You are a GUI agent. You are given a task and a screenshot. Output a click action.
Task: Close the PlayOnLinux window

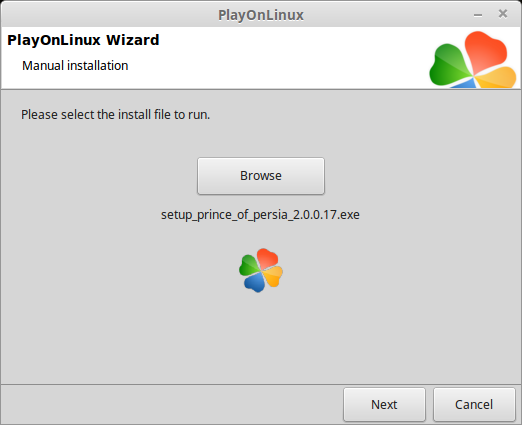(x=503, y=14)
